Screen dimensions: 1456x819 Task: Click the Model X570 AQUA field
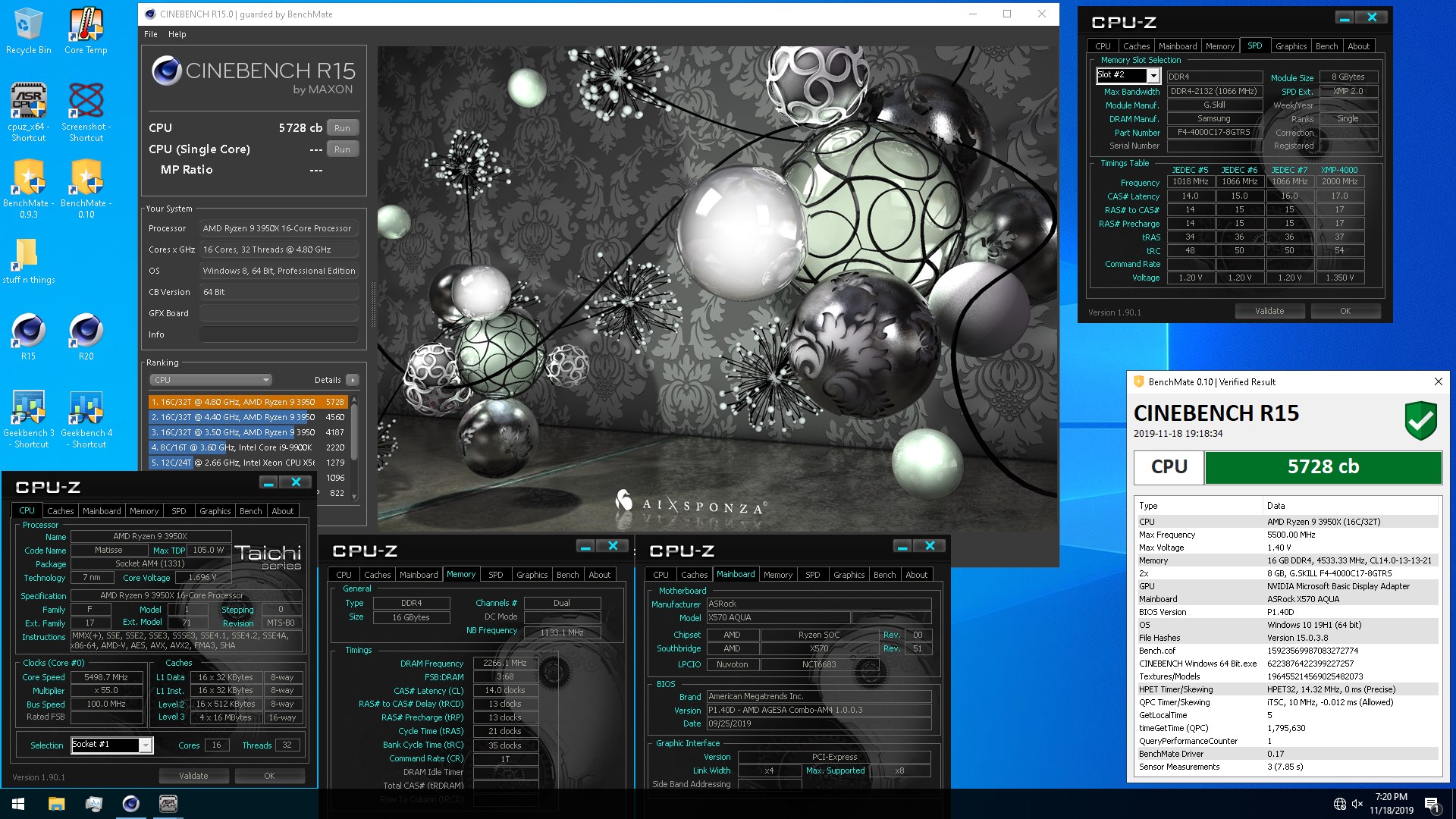(778, 618)
